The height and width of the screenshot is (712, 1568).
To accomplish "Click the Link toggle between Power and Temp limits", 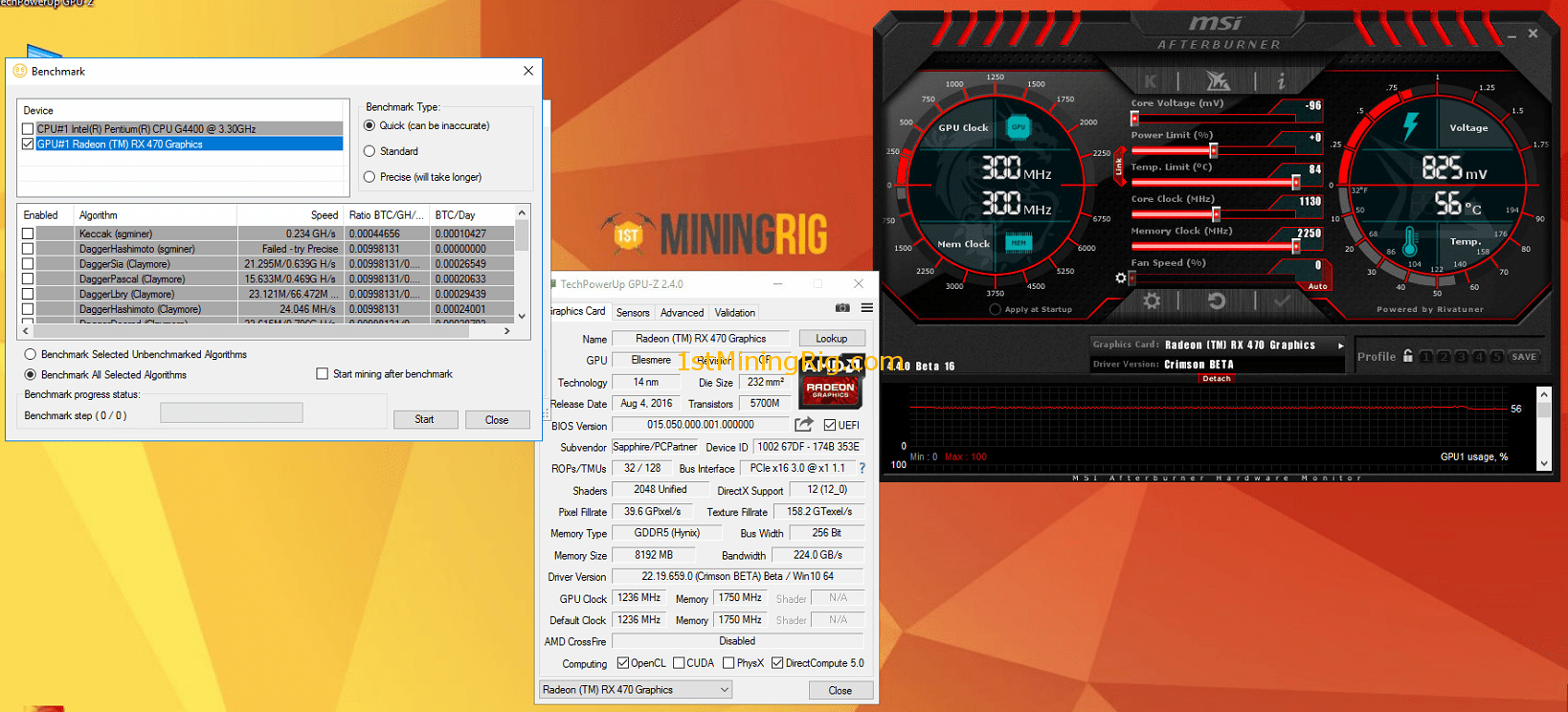I will [x=1118, y=167].
